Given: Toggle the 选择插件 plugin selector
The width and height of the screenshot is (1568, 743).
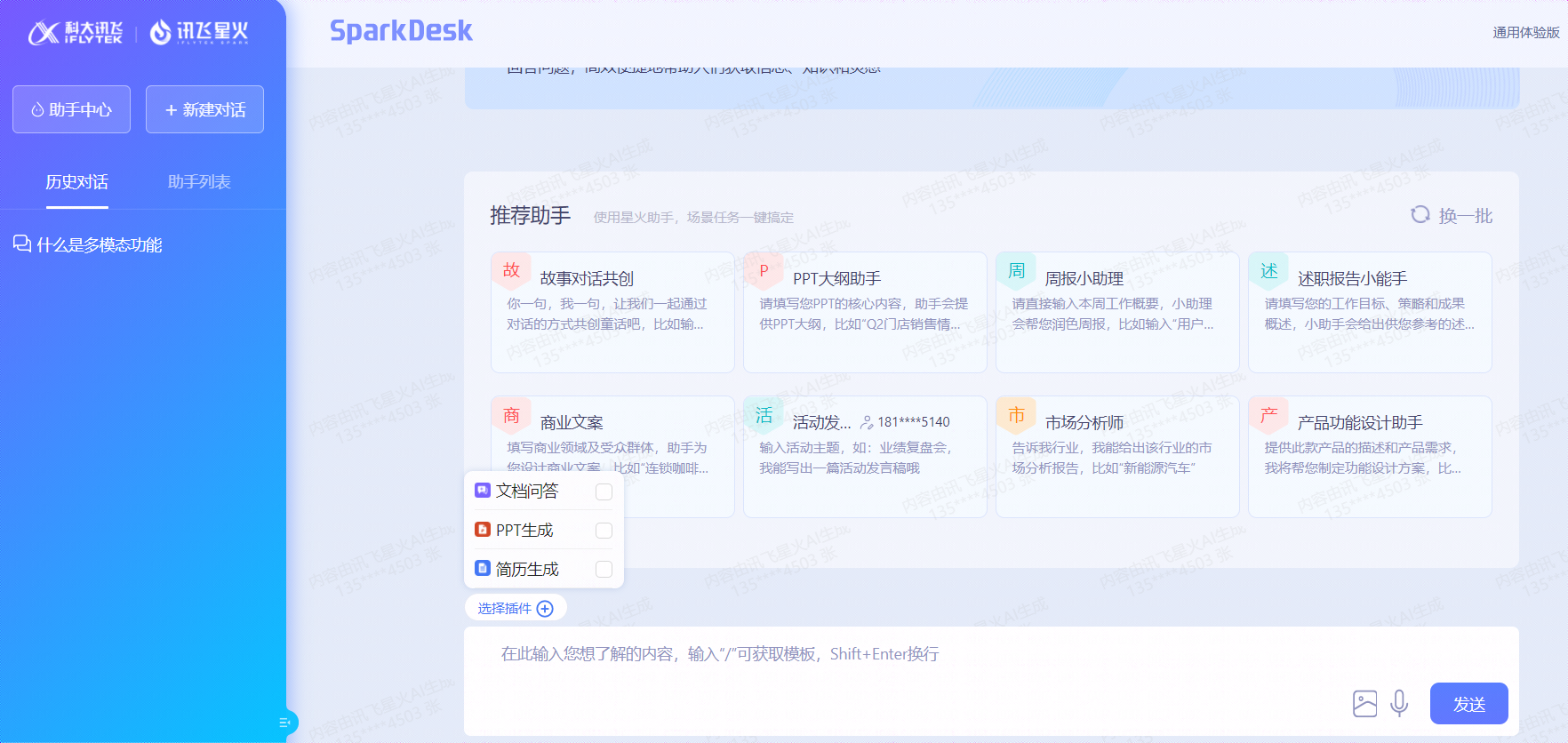Looking at the screenshot, I should coord(516,608).
